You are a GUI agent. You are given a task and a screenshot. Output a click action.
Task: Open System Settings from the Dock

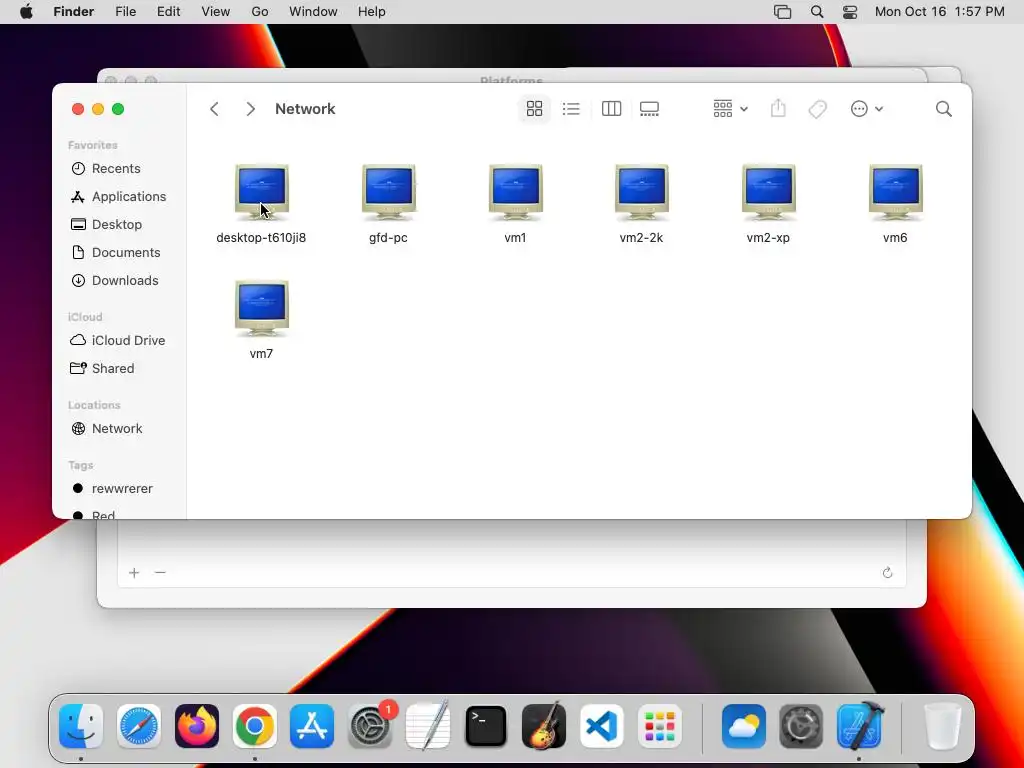[370, 726]
